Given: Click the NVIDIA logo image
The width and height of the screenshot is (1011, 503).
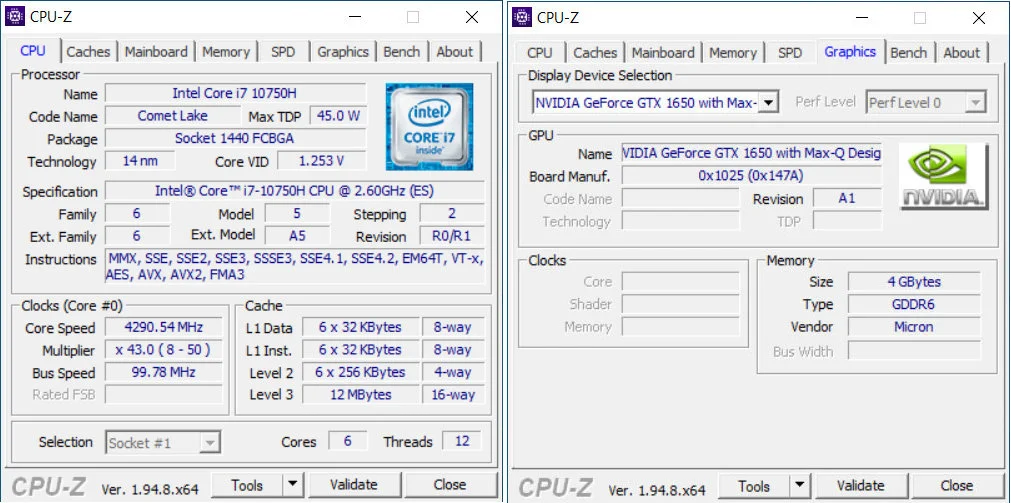Looking at the screenshot, I should [x=942, y=176].
